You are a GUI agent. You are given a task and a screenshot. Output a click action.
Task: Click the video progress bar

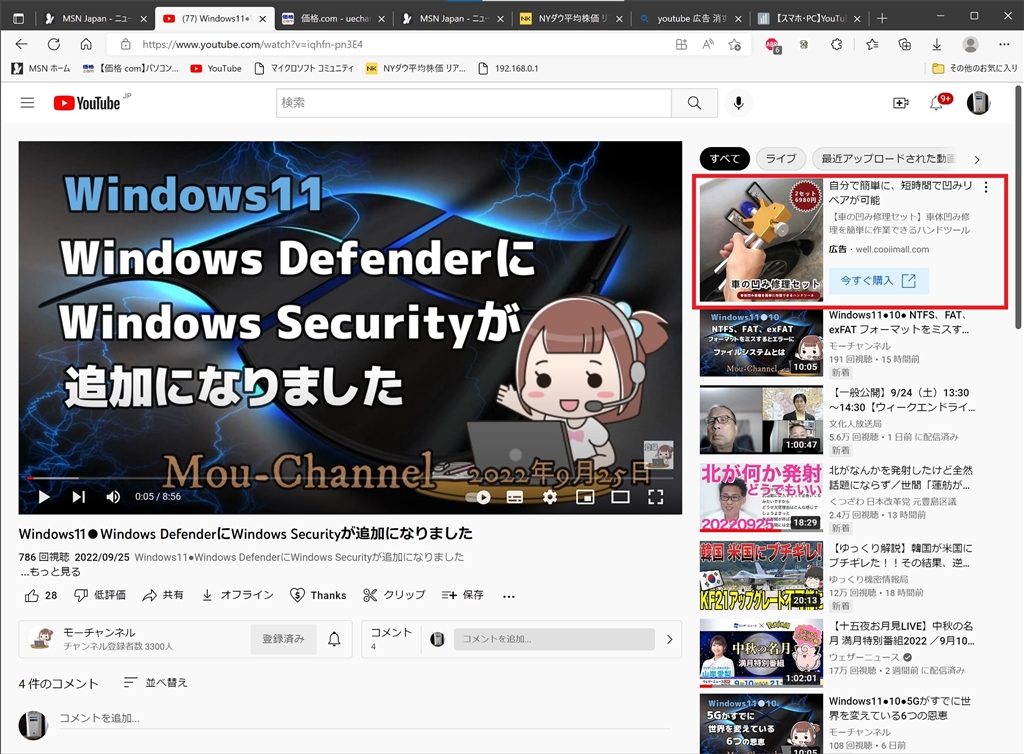pos(350,478)
